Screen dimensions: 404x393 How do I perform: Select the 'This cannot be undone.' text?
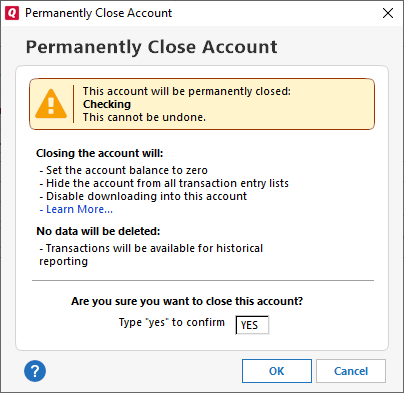[144, 117]
